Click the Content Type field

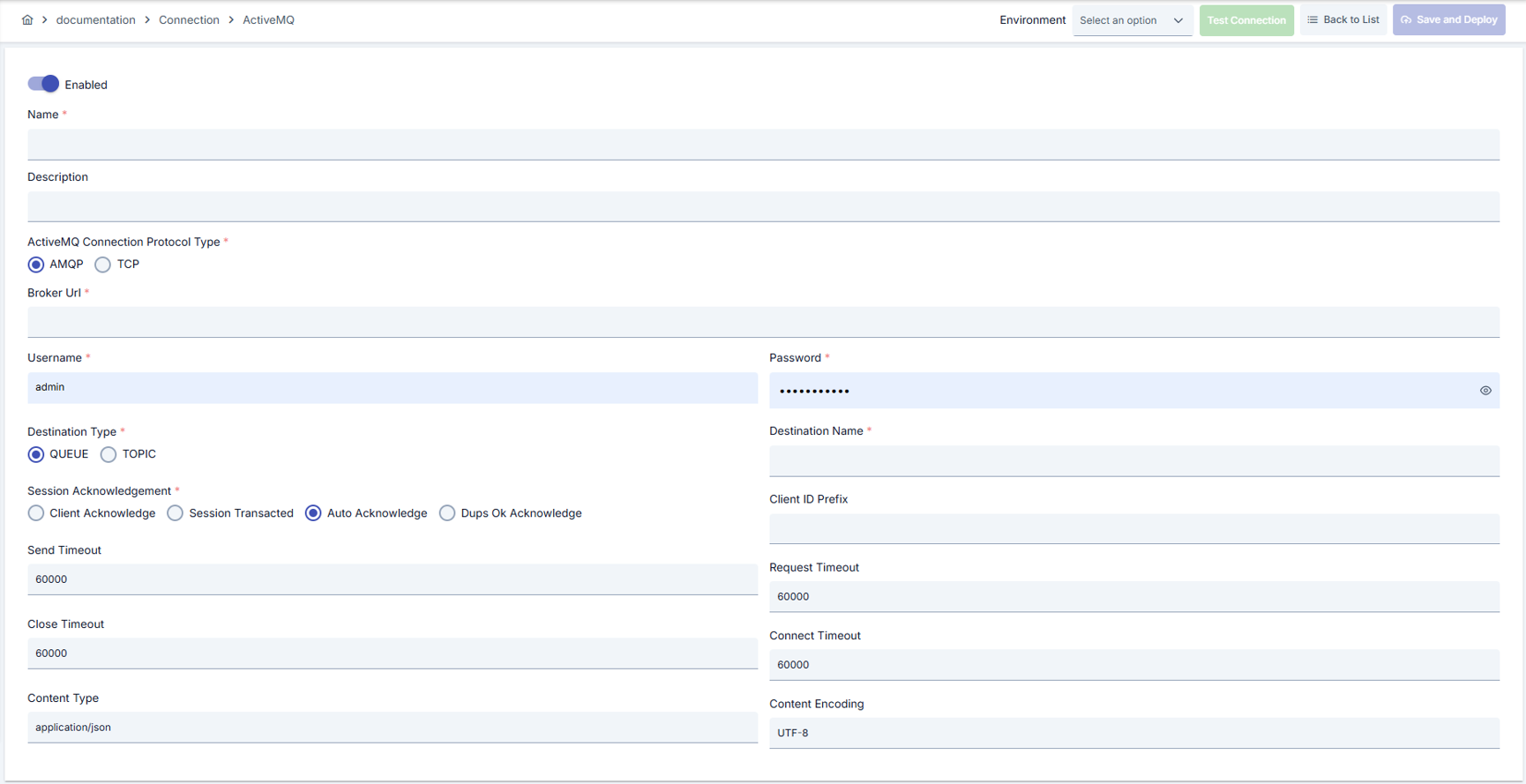[393, 728]
